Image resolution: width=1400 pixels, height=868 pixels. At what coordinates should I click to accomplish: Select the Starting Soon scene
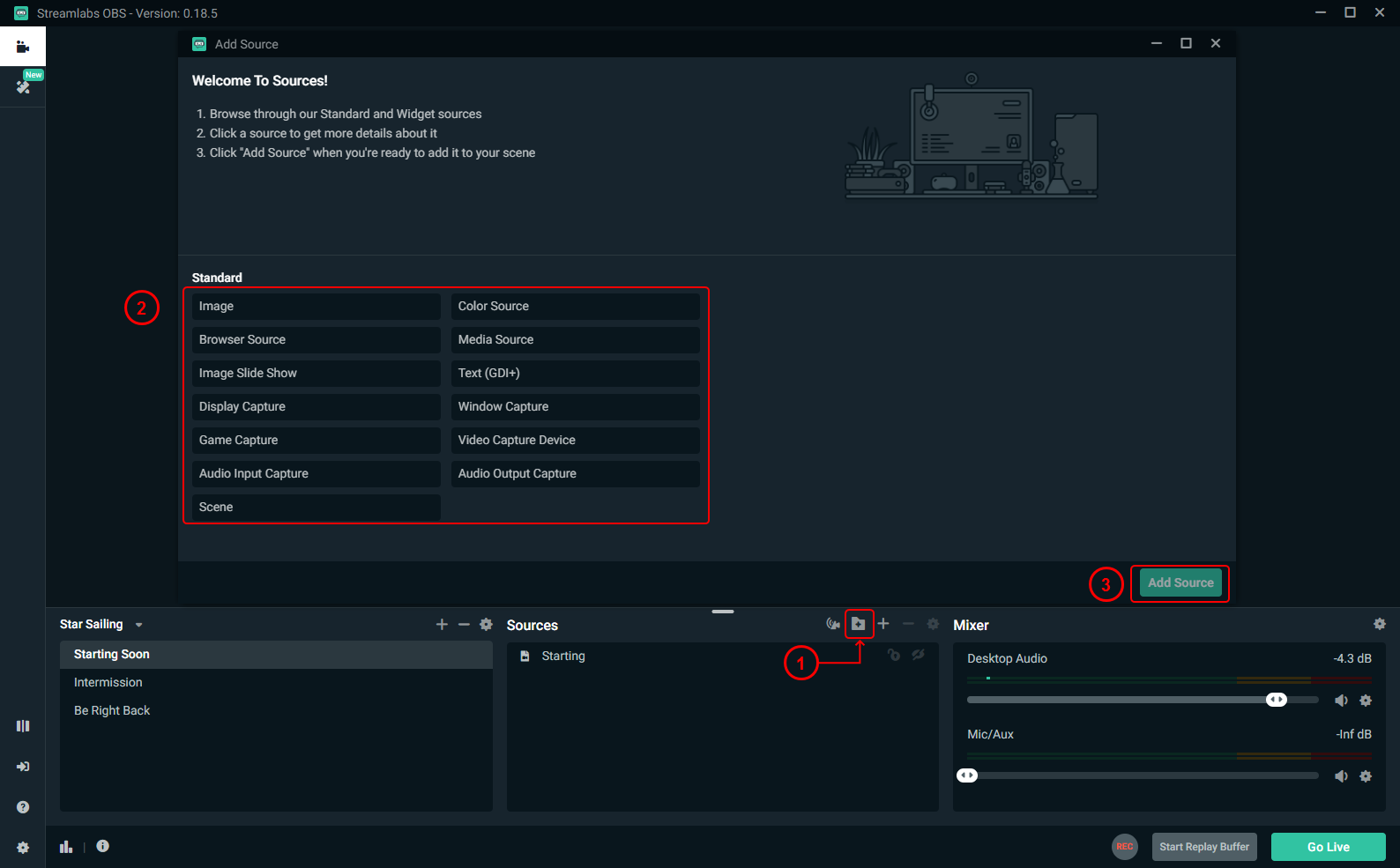pos(276,654)
